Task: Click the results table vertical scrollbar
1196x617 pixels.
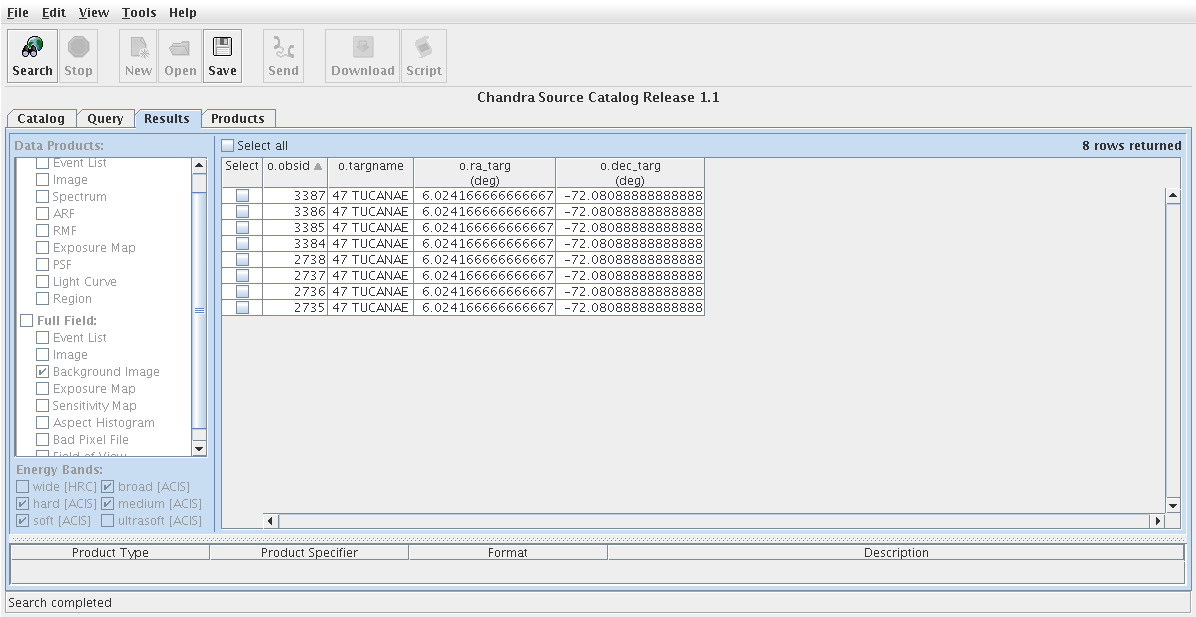Action: click(1173, 350)
